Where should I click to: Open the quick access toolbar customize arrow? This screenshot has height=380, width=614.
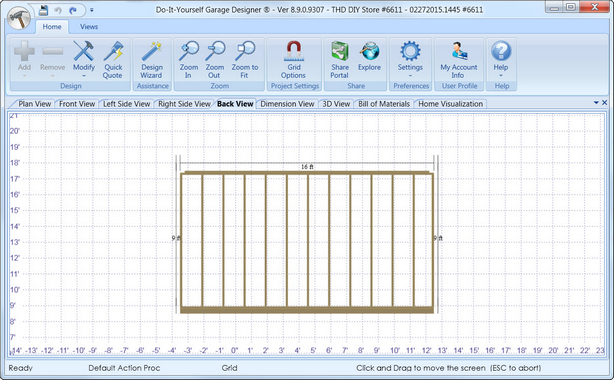coord(92,10)
